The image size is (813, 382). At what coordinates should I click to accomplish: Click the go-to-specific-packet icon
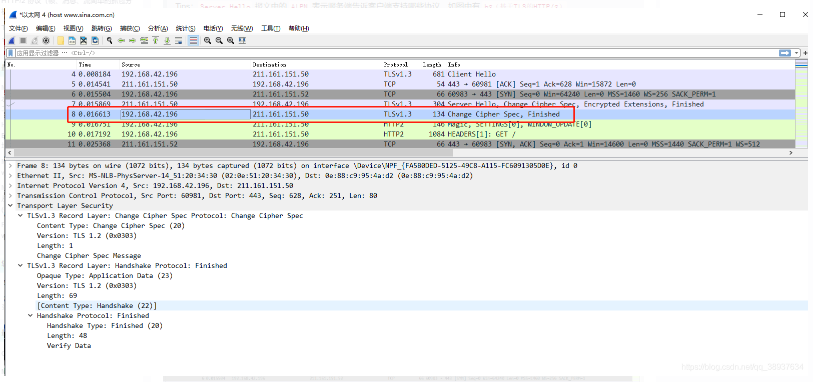coord(144,40)
